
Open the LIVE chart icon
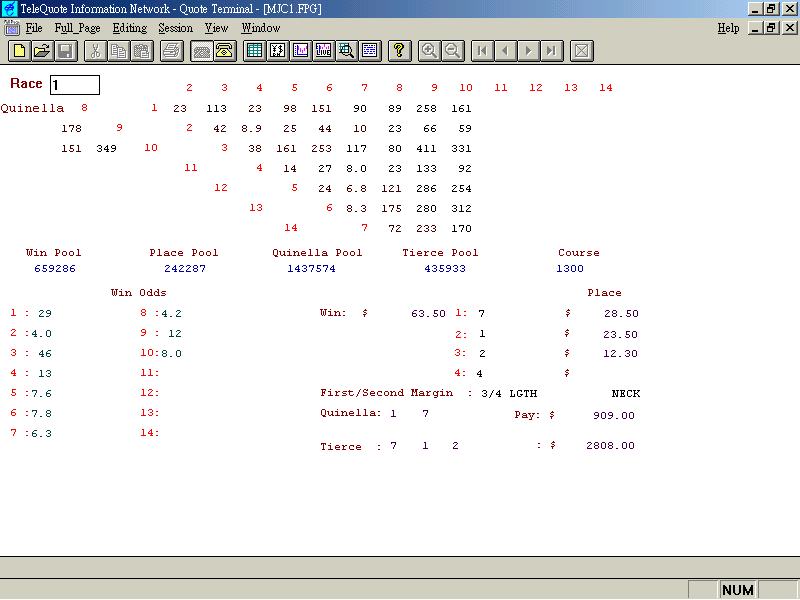pyautogui.click(x=323, y=51)
